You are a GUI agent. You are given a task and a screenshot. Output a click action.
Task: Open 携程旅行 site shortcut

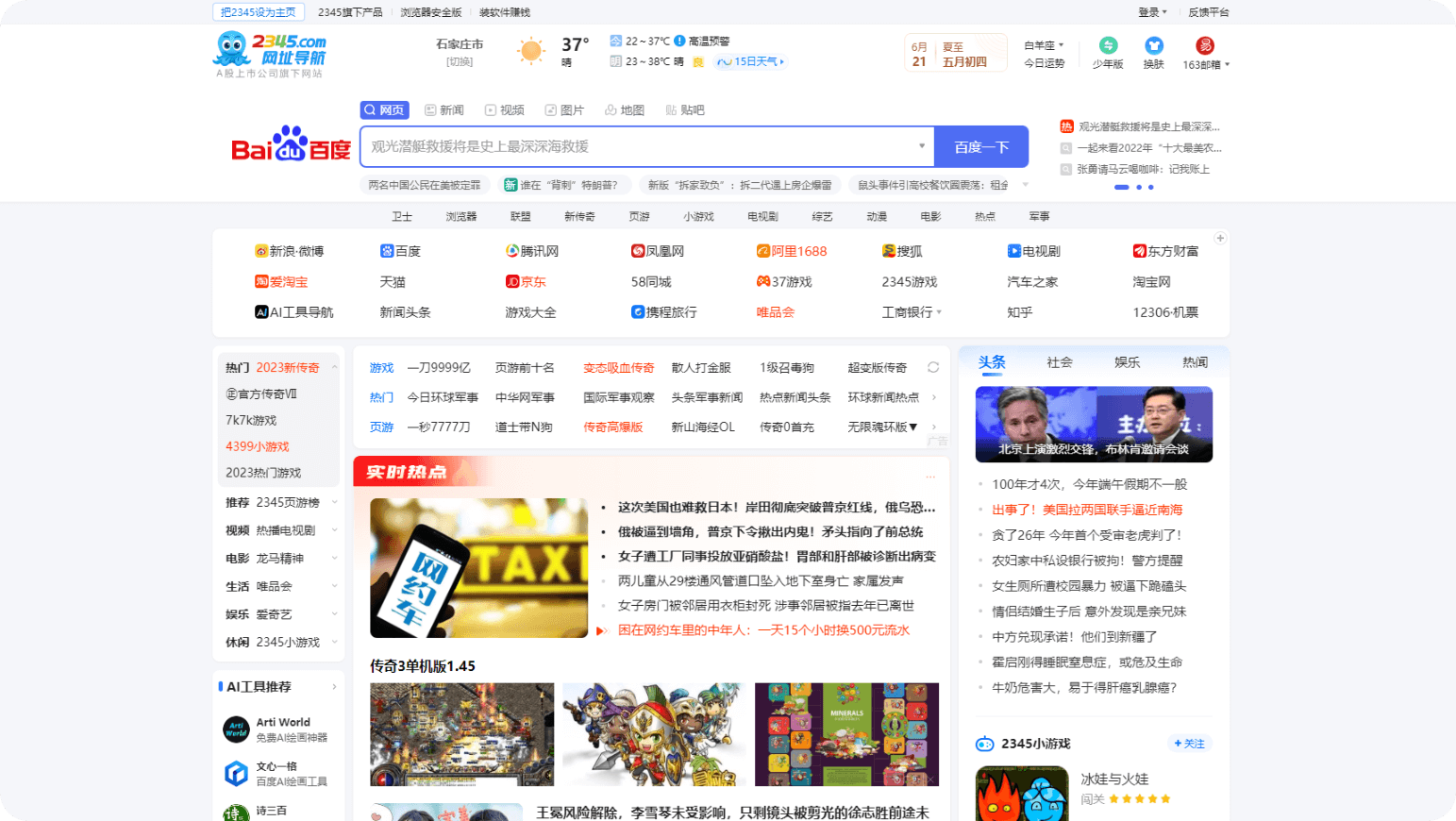(664, 311)
